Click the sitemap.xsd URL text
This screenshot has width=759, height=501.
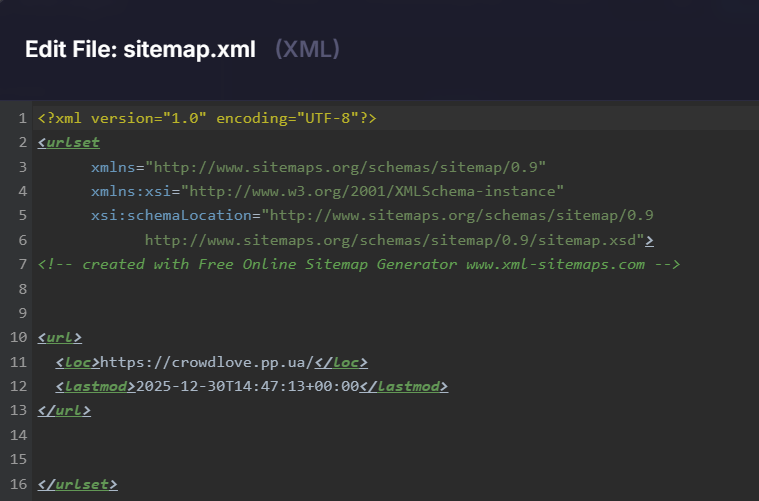click(x=394, y=240)
